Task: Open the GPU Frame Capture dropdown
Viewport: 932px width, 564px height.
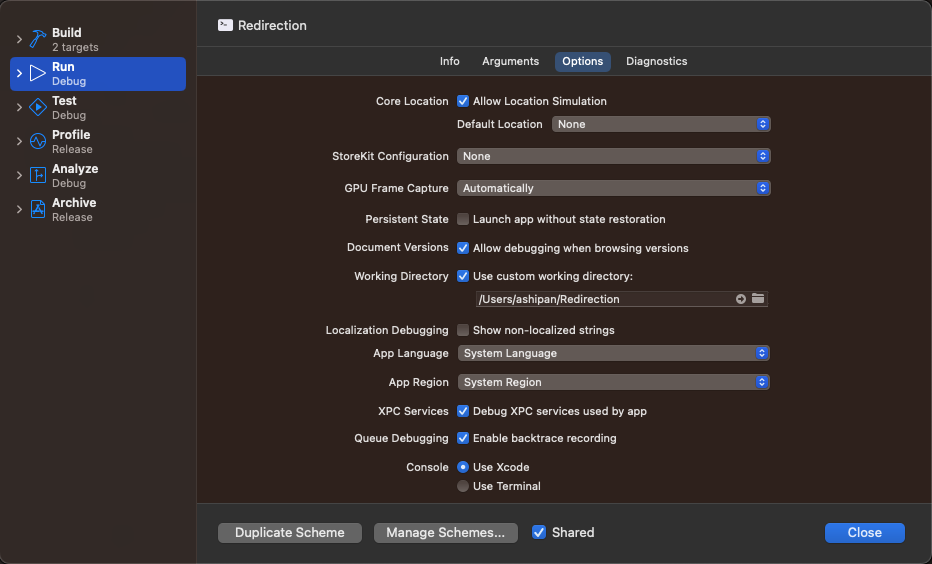Action: coord(613,188)
